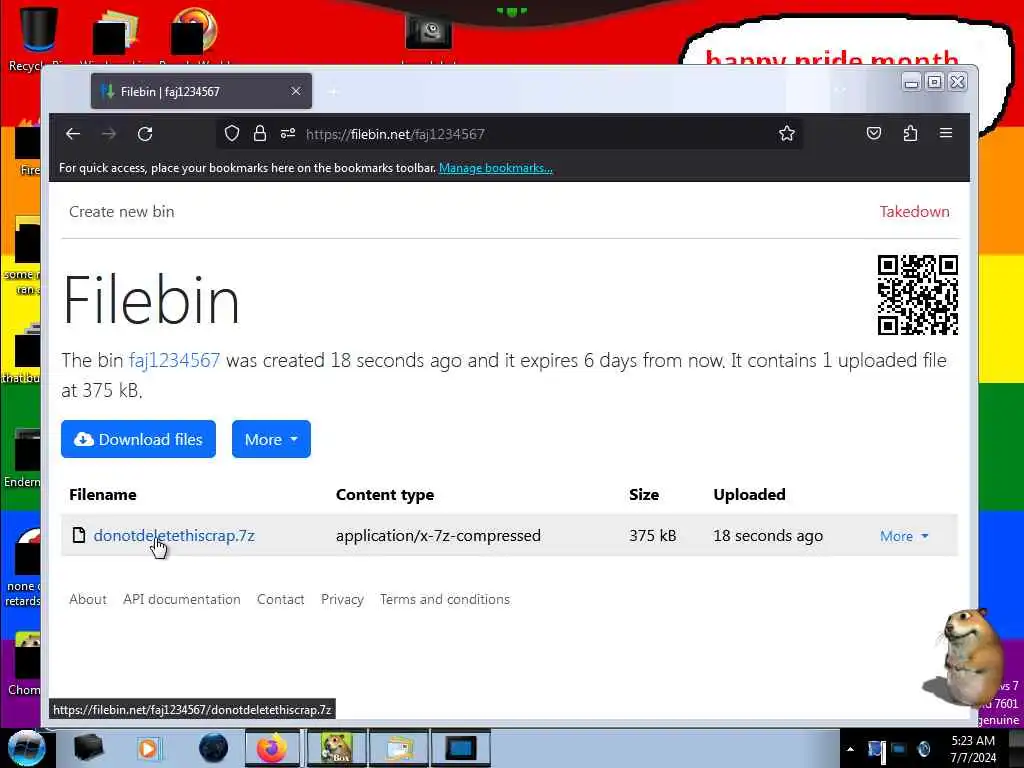Image resolution: width=1024 pixels, height=768 pixels.
Task: Click the Create new bin link
Action: click(x=121, y=212)
